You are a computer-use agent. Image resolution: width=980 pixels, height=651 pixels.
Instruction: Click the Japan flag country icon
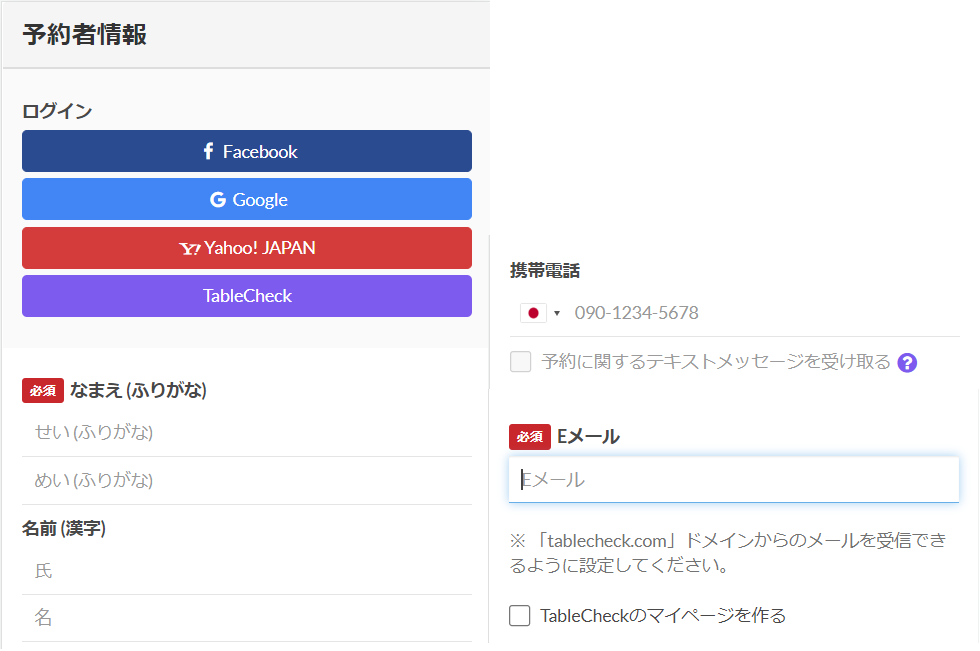(533, 313)
